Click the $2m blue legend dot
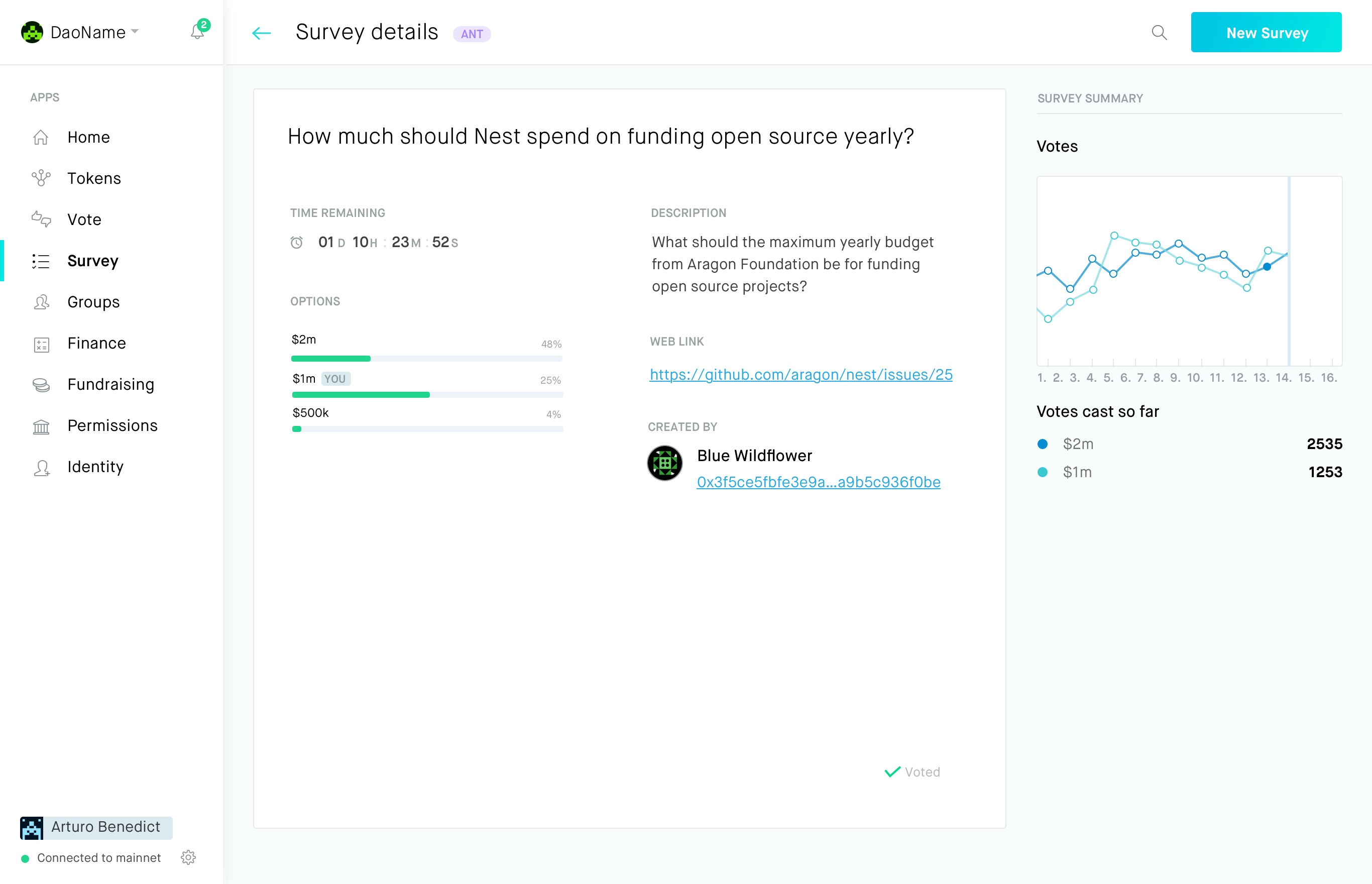1372x884 pixels. (x=1043, y=444)
